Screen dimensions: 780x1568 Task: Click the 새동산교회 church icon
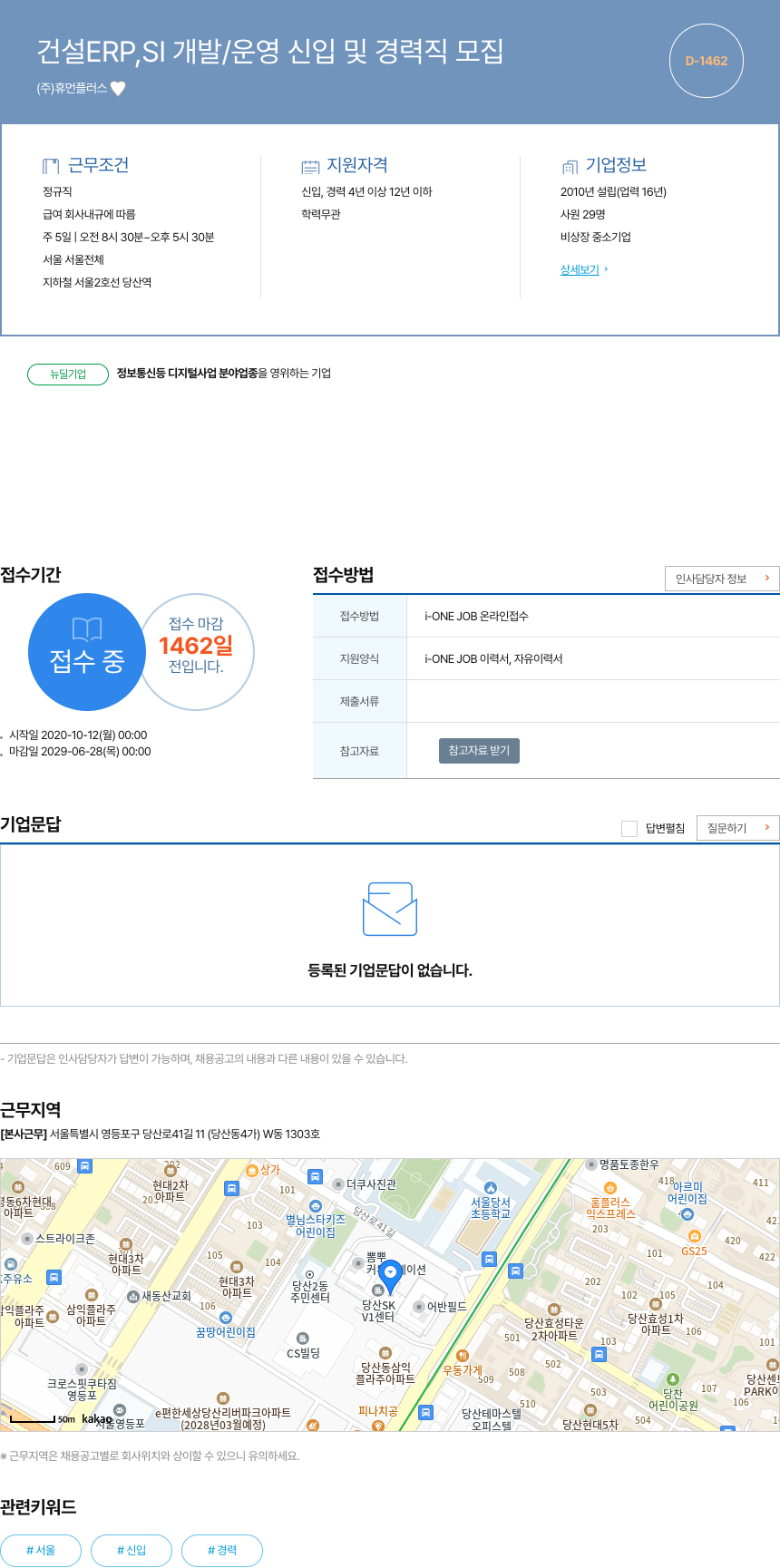pos(133,1296)
